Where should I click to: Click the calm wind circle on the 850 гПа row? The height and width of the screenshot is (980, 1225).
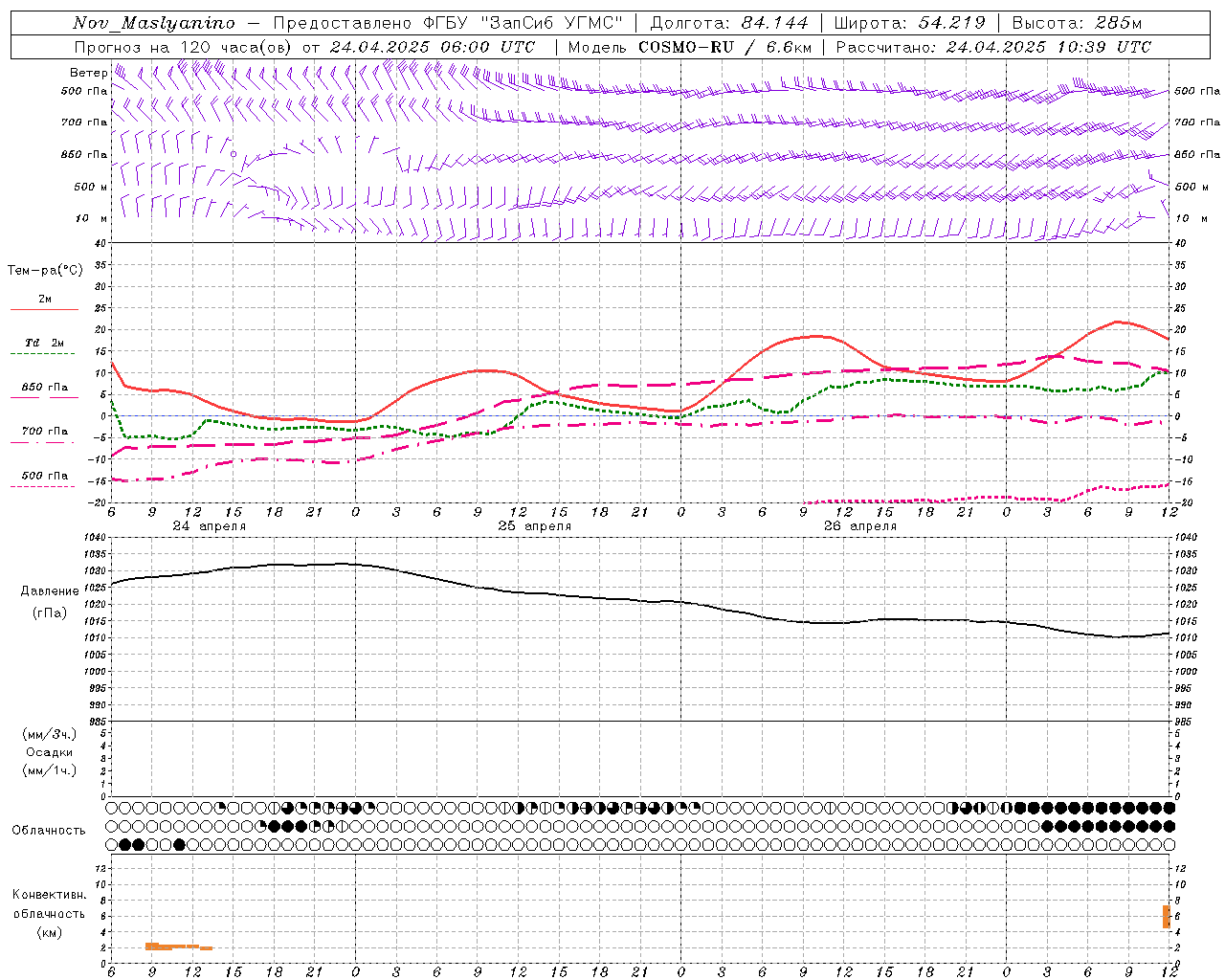[x=233, y=153]
